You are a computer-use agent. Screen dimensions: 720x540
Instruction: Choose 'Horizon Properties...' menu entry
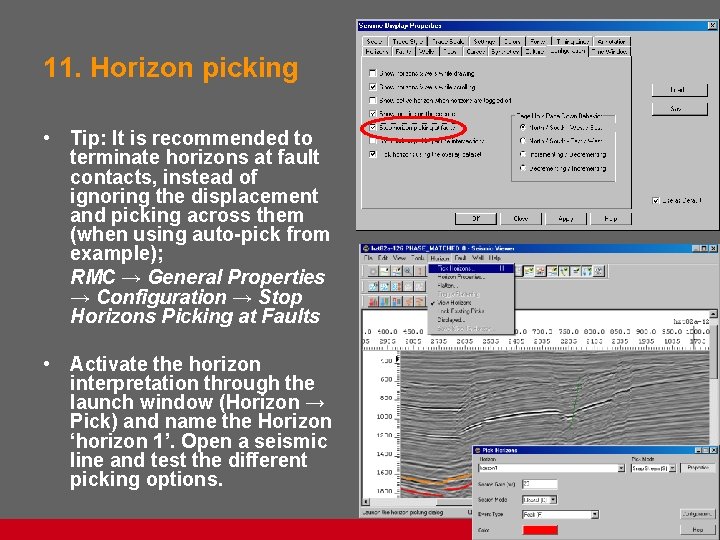471,277
